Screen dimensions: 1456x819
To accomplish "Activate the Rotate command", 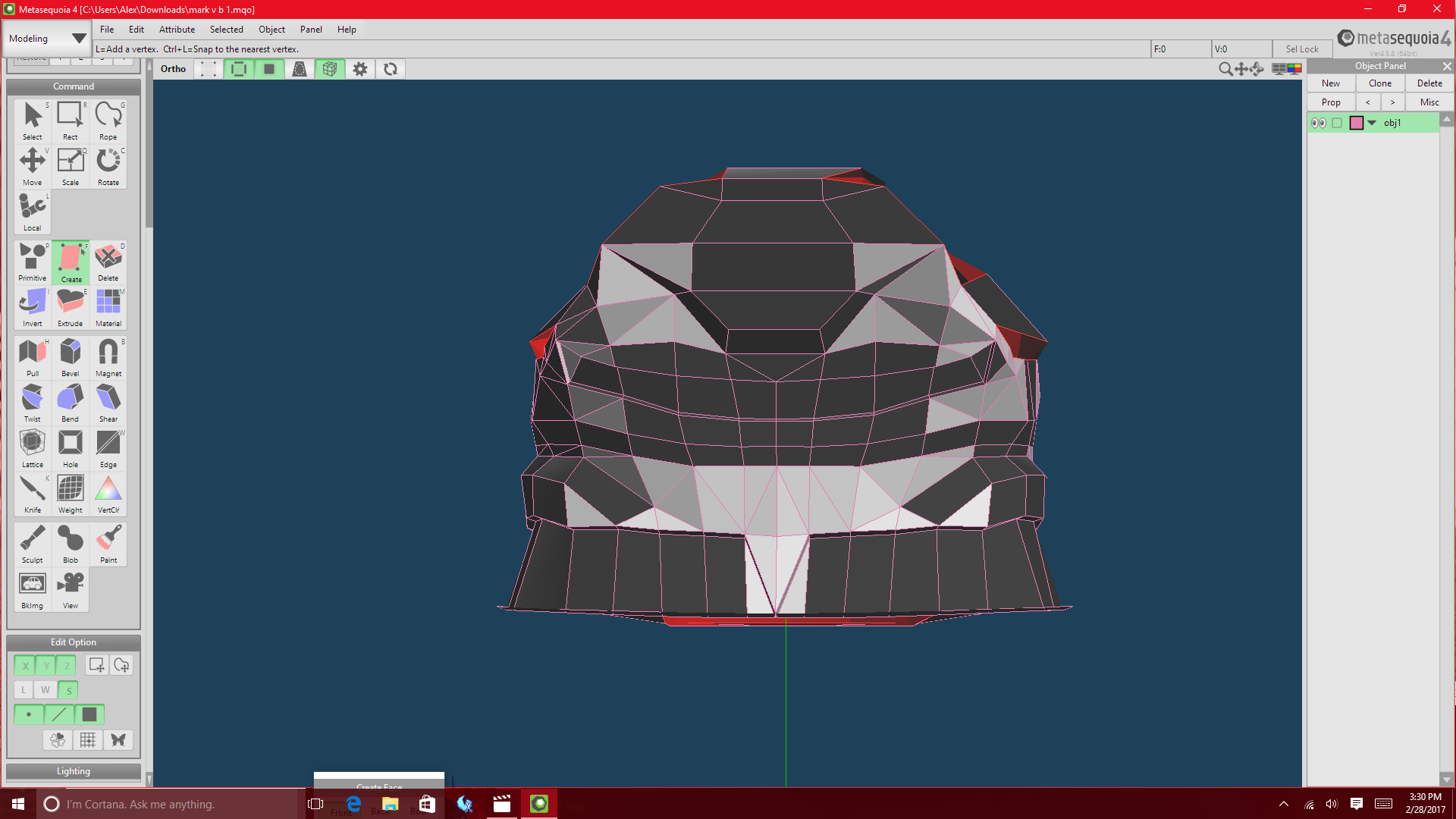I will [108, 166].
